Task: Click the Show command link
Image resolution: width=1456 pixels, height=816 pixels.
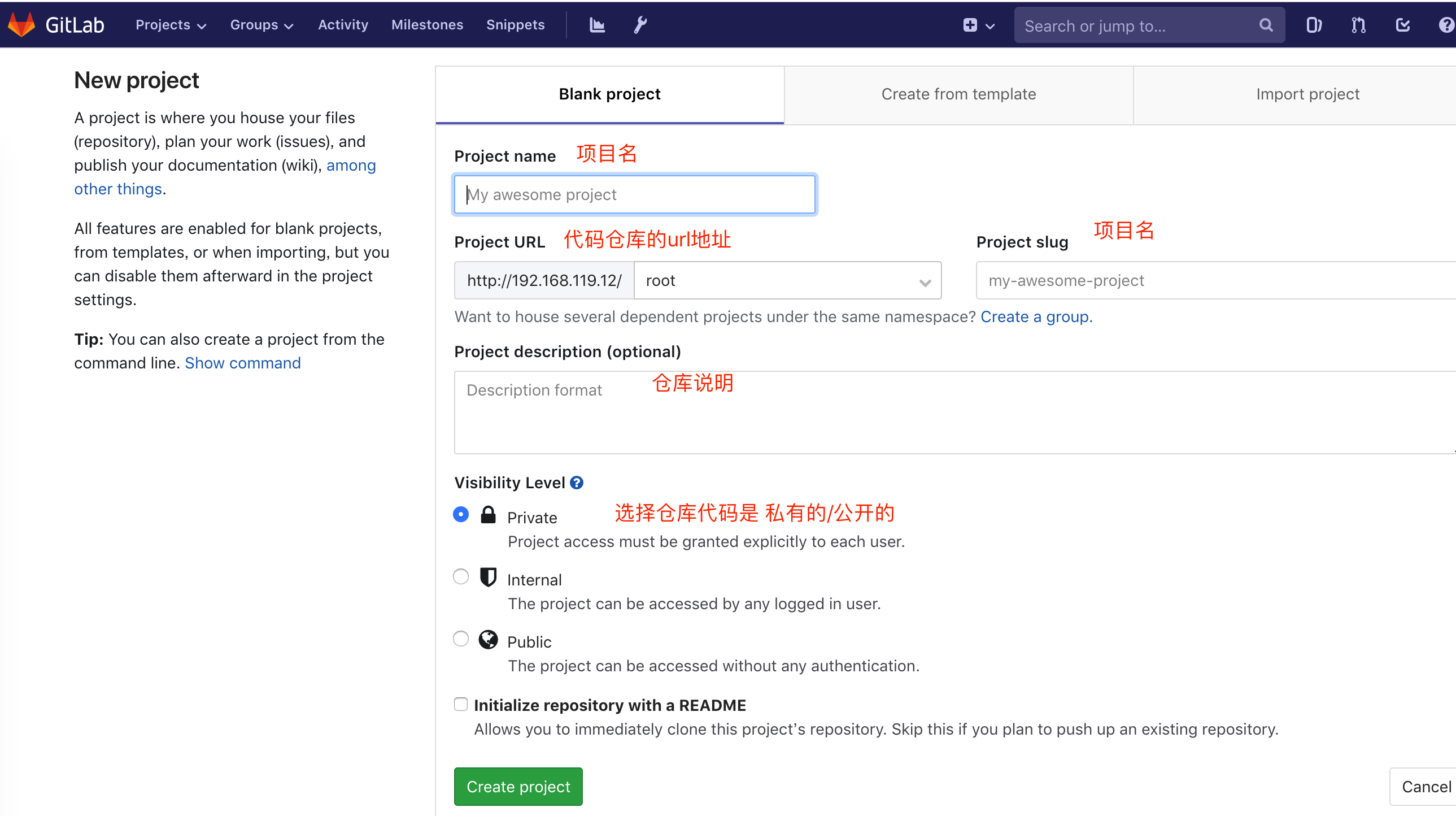Action: (x=242, y=363)
